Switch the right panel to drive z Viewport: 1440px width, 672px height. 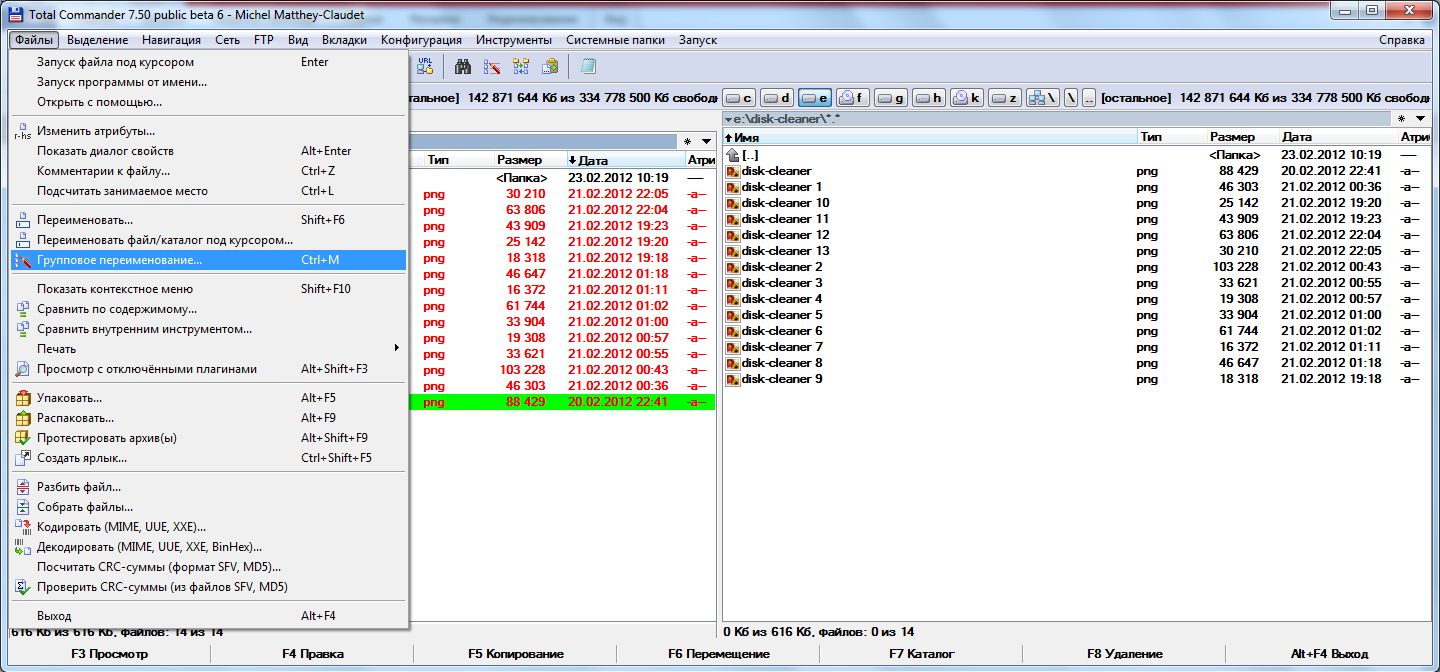tap(1005, 98)
